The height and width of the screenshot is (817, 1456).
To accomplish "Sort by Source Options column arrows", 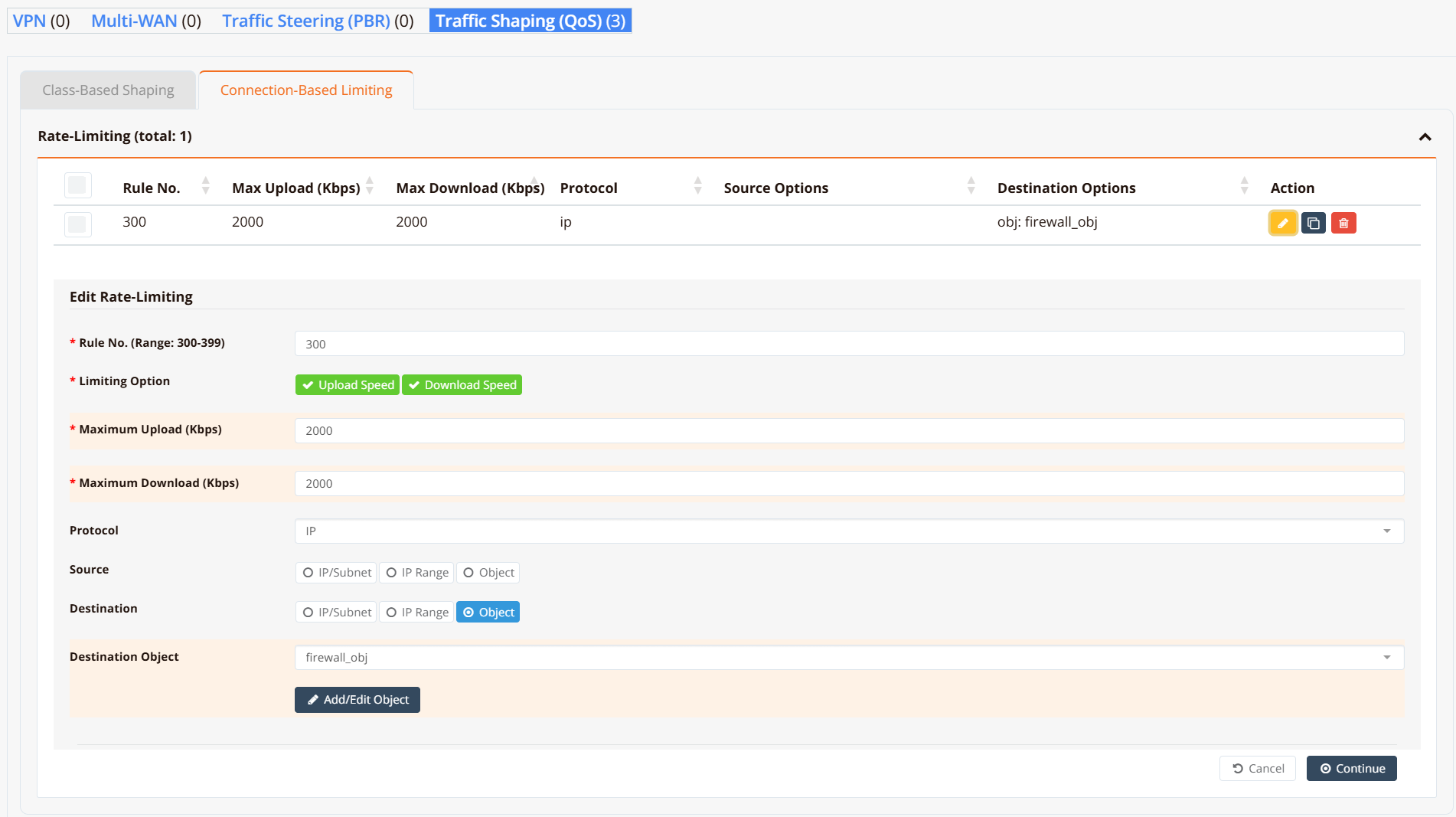I will (x=971, y=186).
